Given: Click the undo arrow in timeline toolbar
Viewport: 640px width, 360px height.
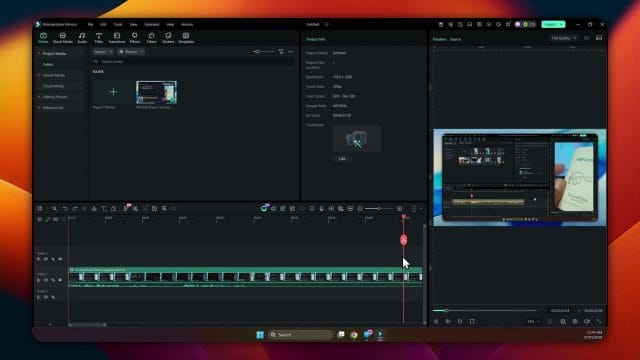Looking at the screenshot, I should point(65,209).
